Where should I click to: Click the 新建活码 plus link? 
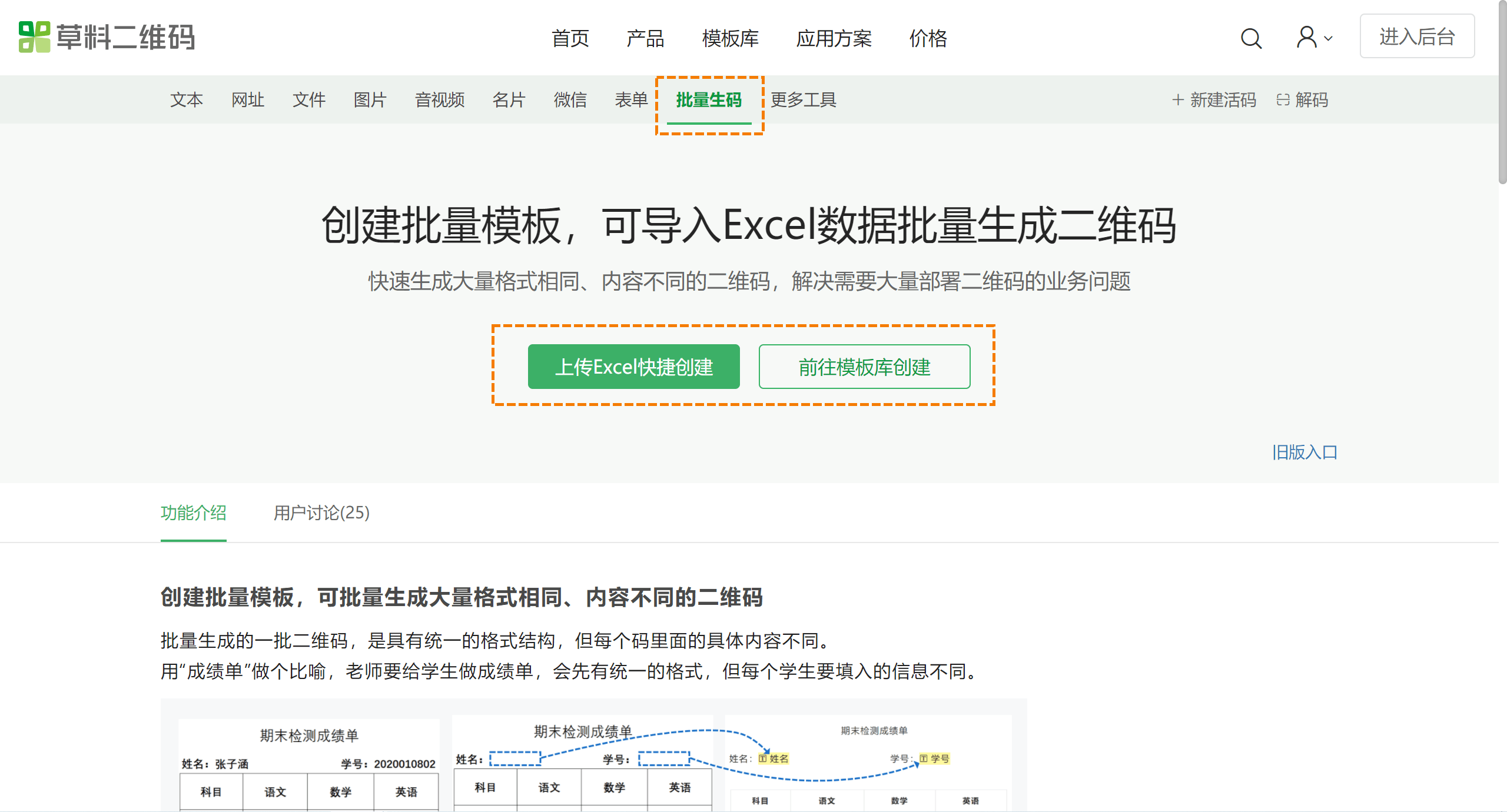click(1214, 100)
